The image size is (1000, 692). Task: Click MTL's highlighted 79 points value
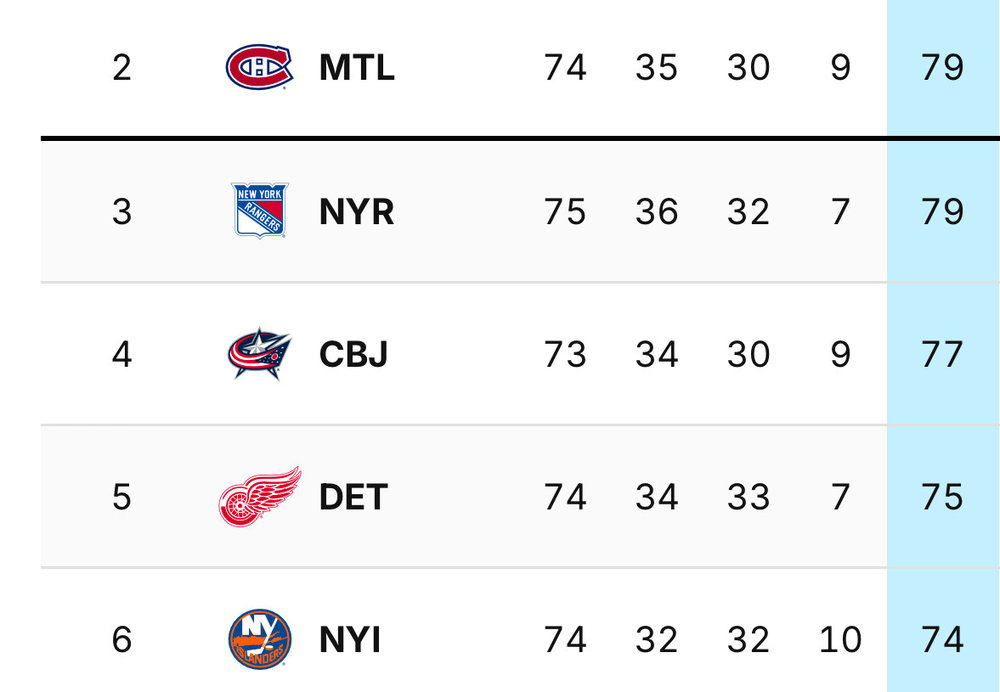[942, 67]
